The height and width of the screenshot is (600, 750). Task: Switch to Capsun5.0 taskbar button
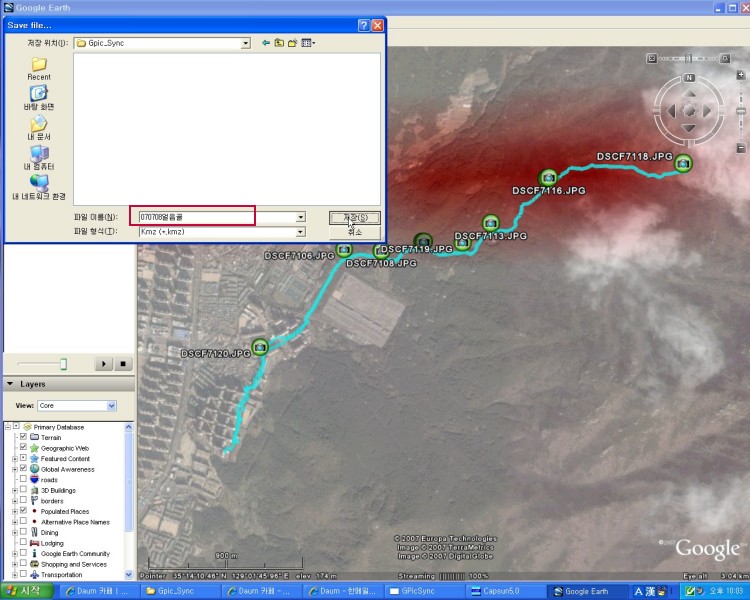pos(506,591)
